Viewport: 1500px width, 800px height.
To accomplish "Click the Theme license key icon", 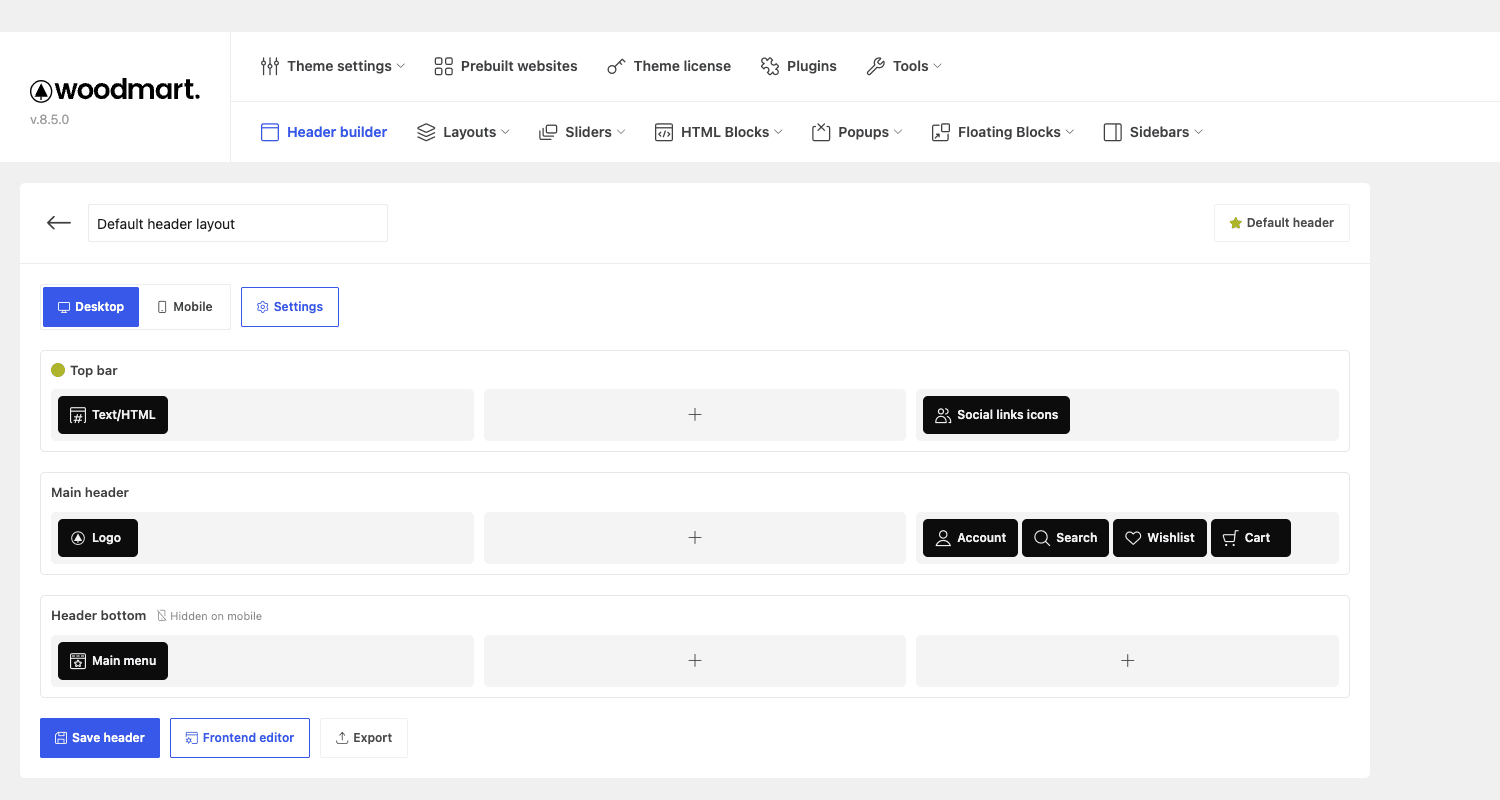I will [616, 66].
